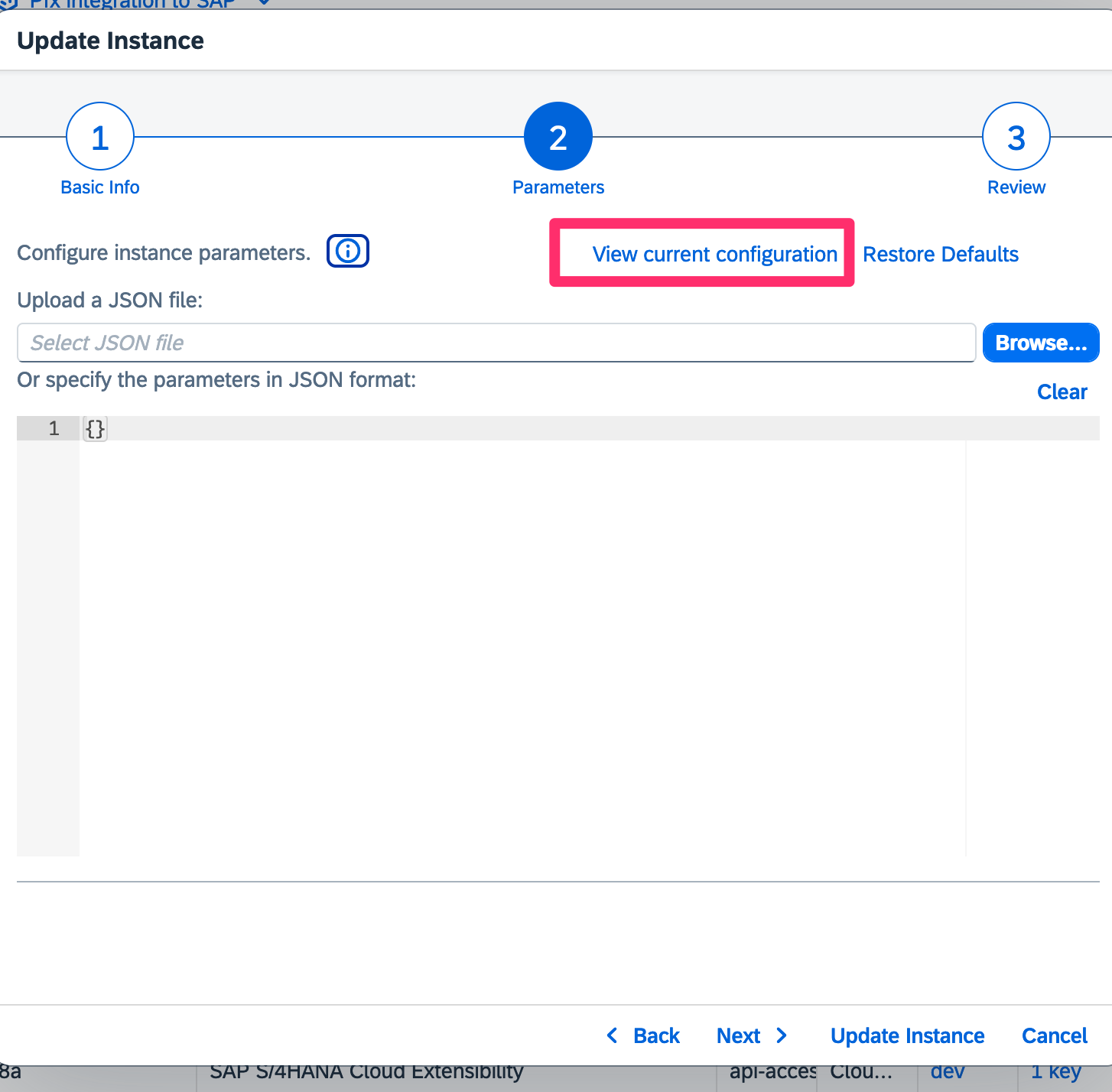Open the 1 key credentials link
Screen dimensions: 1112x1092
(x=1054, y=1071)
